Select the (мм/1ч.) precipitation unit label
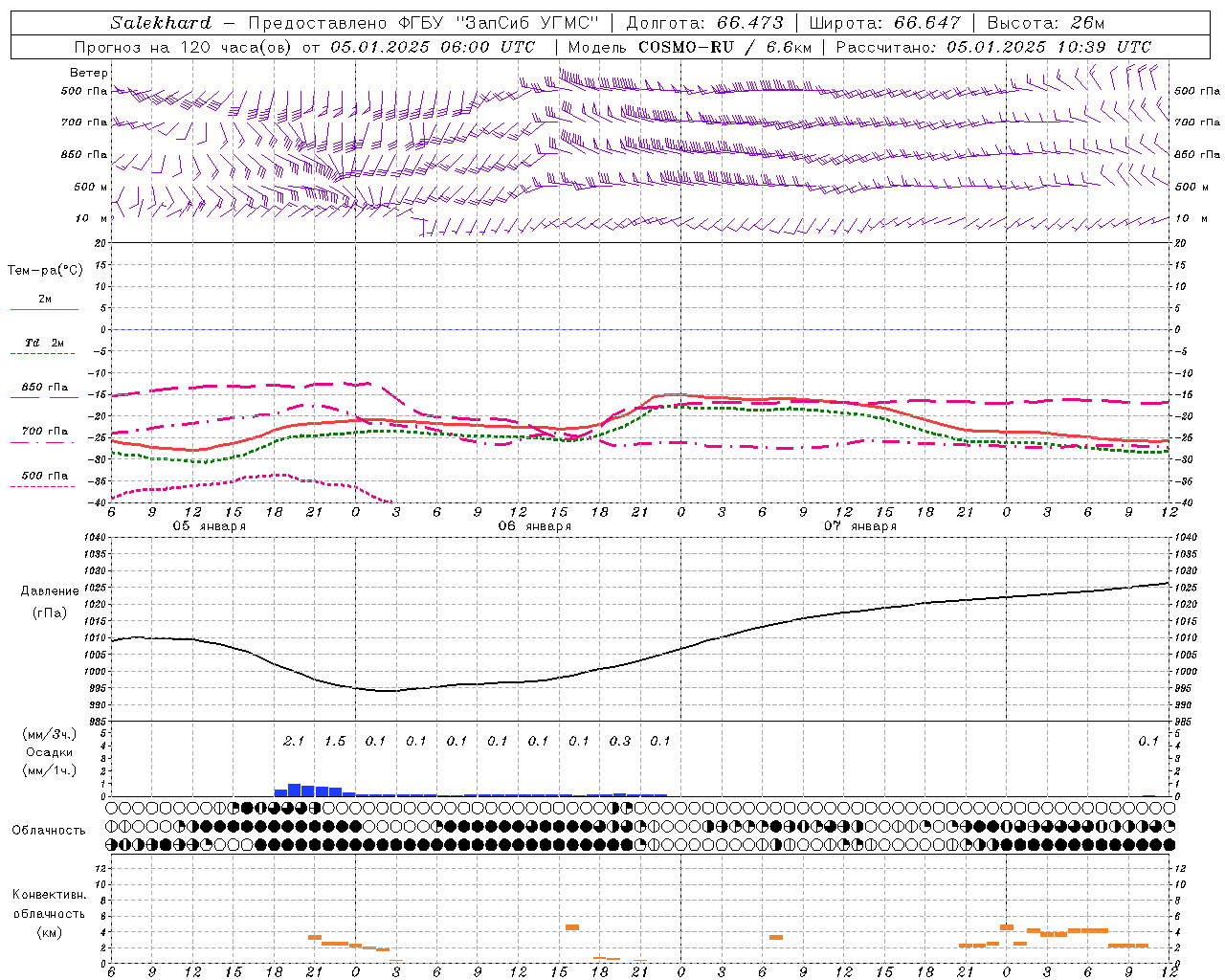This screenshot has width=1225, height=980. point(49,770)
